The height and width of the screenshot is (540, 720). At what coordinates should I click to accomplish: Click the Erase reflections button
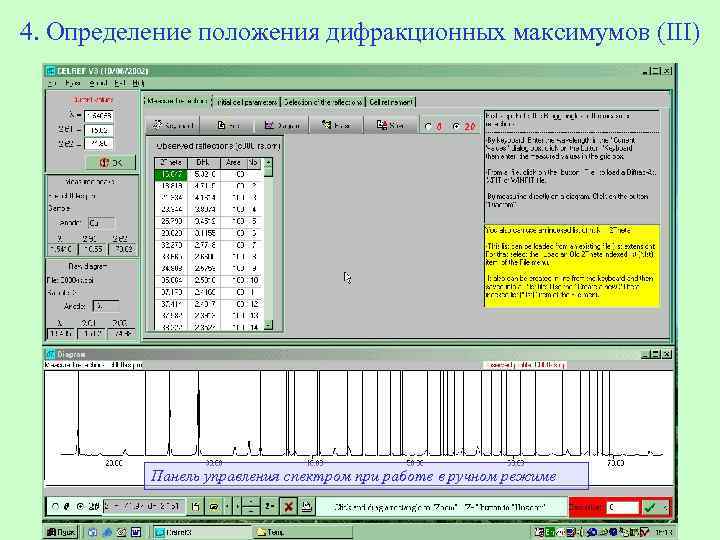pos(336,124)
